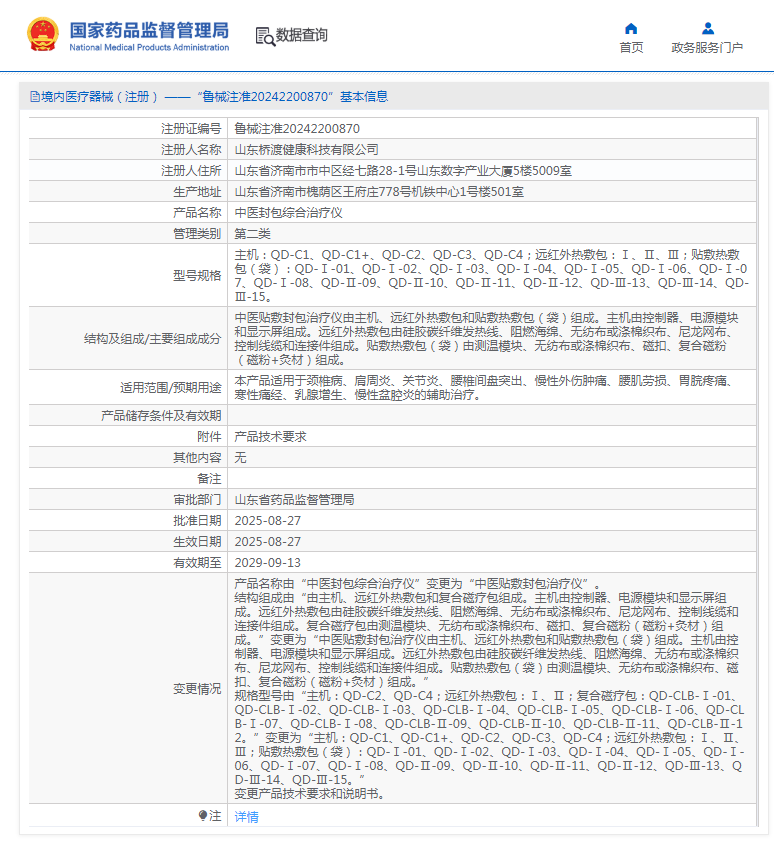Click the national emblem logo
Image resolution: width=774 pixels, height=848 pixels.
(x=43, y=35)
